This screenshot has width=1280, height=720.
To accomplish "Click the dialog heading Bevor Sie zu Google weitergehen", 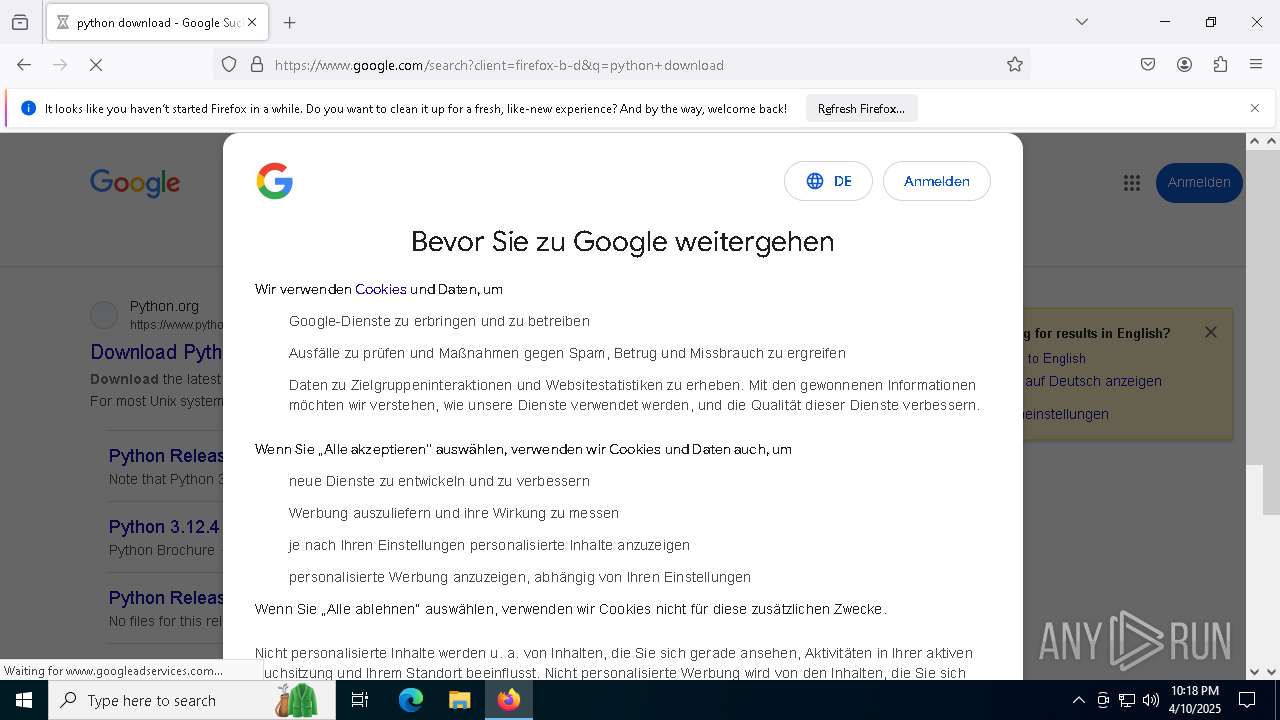I will point(622,241).
